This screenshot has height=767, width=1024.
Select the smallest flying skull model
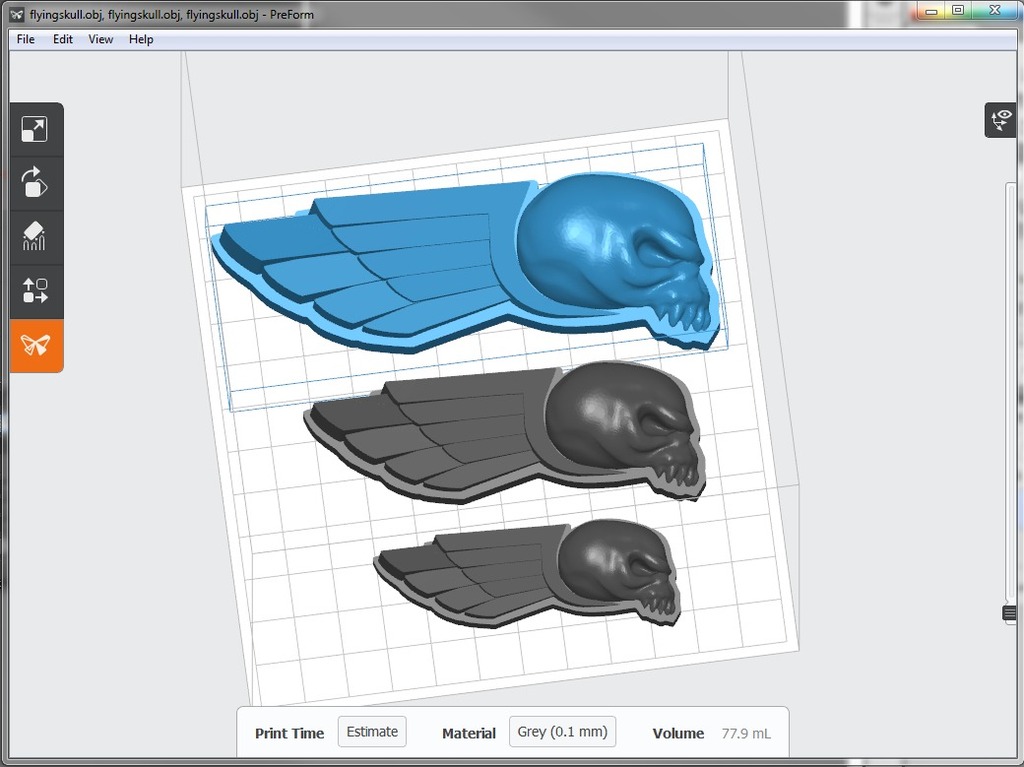pos(528,574)
